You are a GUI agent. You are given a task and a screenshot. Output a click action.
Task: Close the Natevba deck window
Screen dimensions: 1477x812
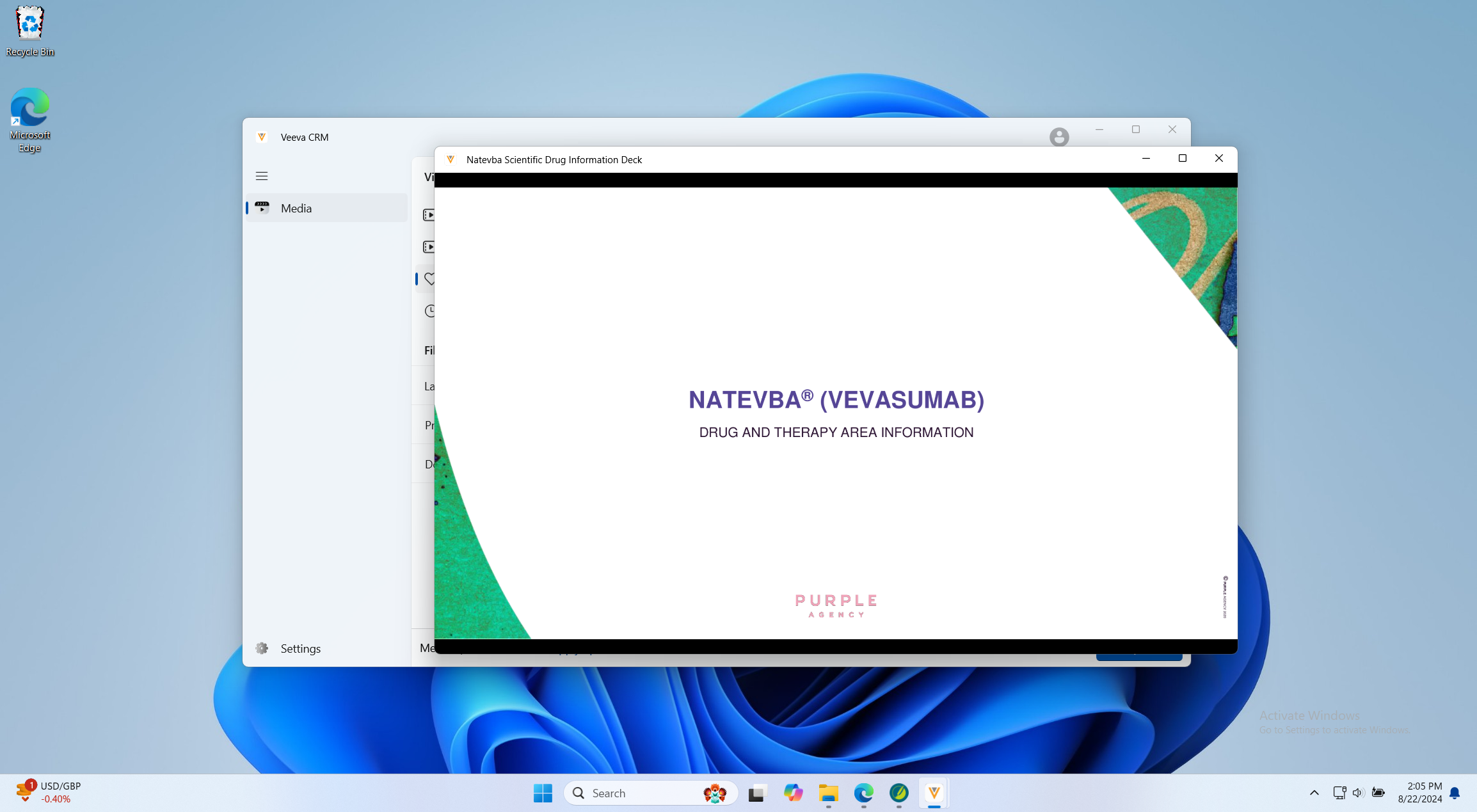(1218, 159)
